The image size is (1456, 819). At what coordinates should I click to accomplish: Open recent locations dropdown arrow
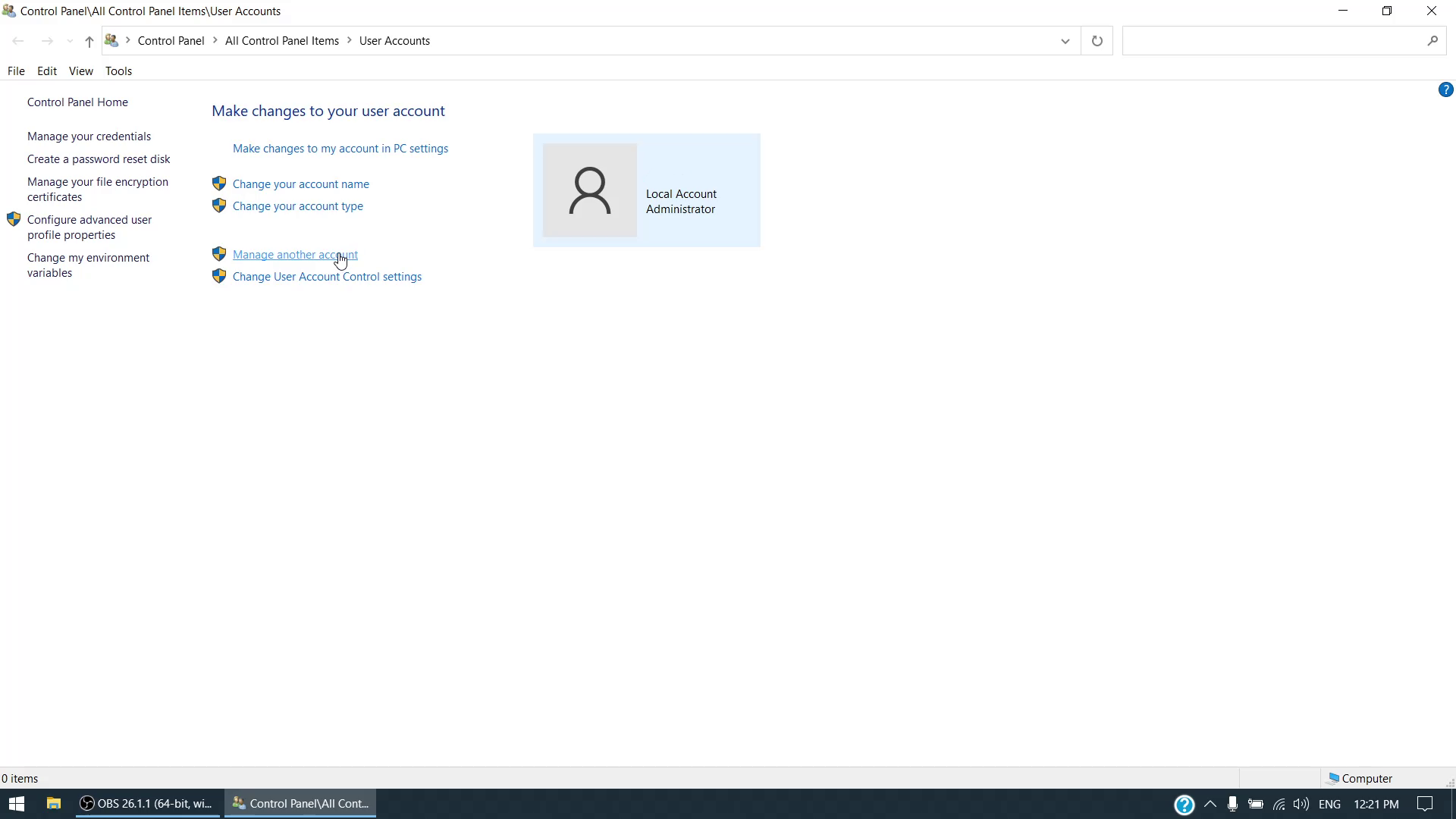click(x=70, y=42)
